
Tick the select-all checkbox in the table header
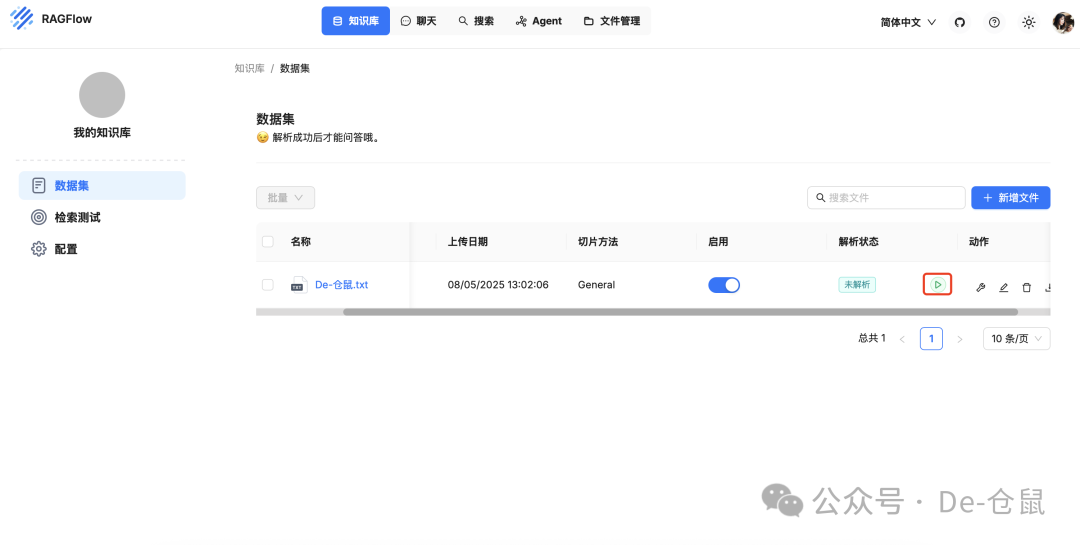coord(268,242)
